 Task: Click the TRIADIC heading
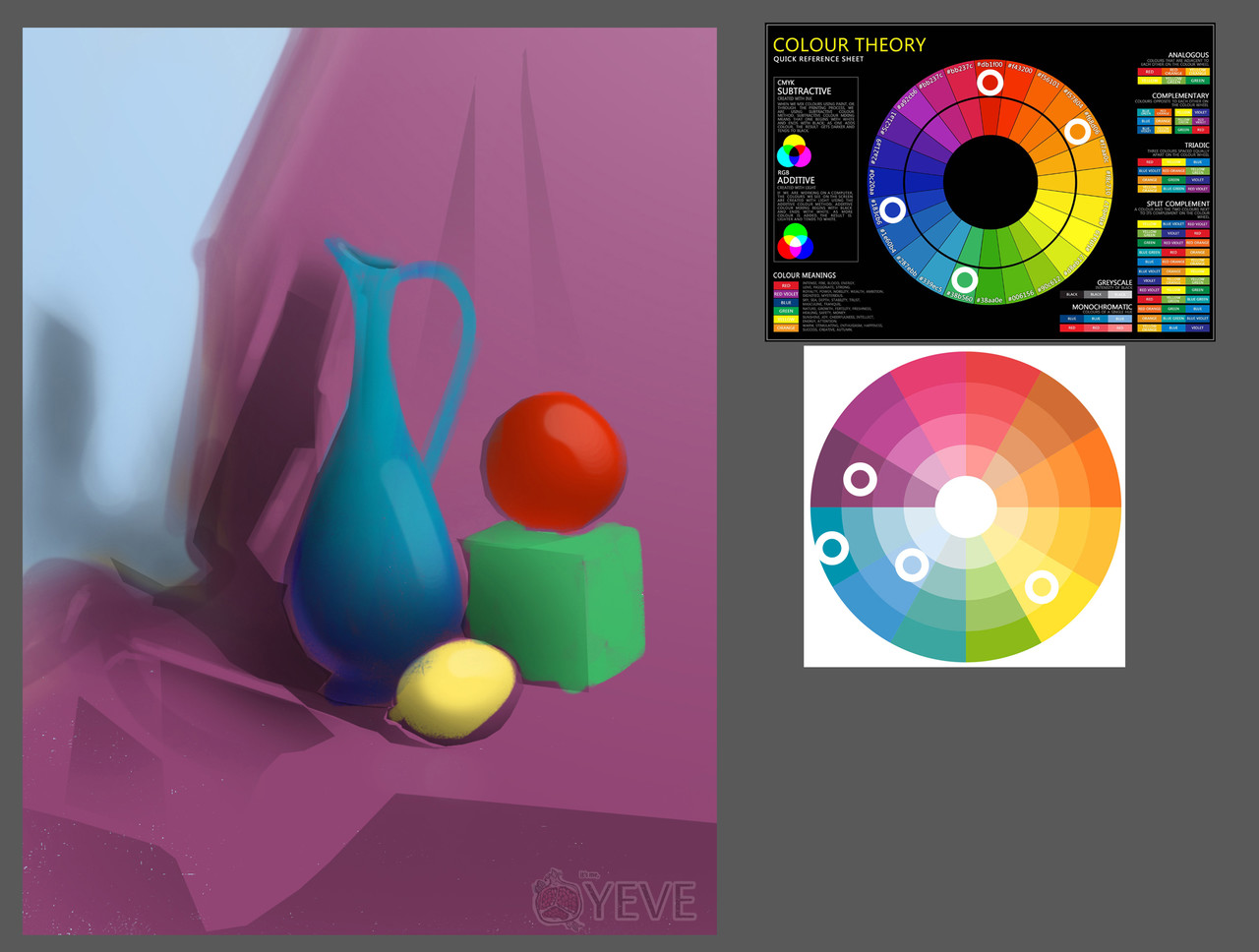click(x=1196, y=145)
